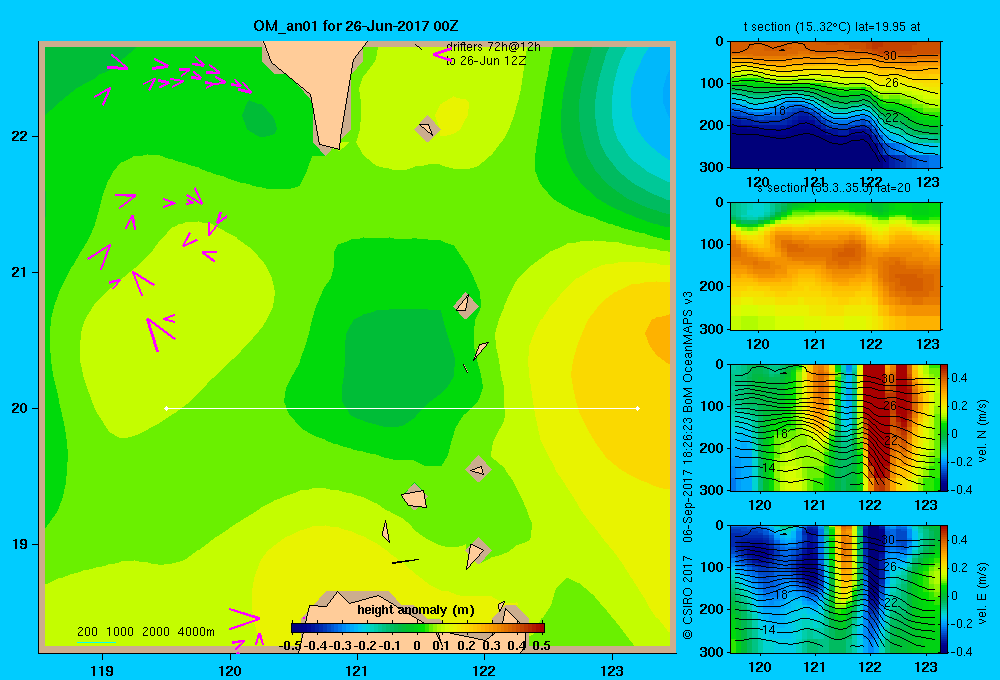Click the height anomaly color bar
Screen dimensions: 1000x680
(418, 628)
